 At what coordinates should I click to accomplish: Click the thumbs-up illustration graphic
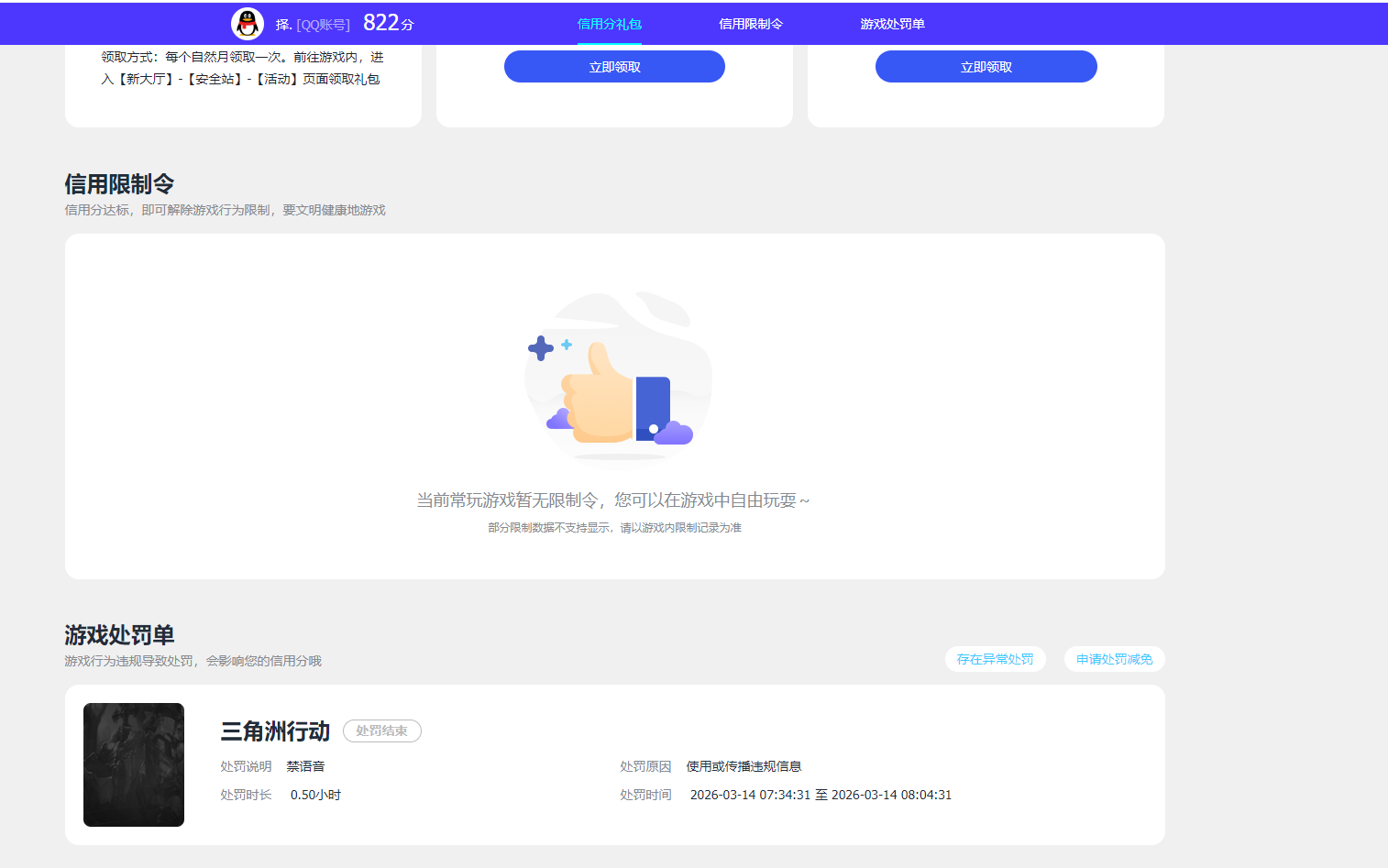[616, 378]
